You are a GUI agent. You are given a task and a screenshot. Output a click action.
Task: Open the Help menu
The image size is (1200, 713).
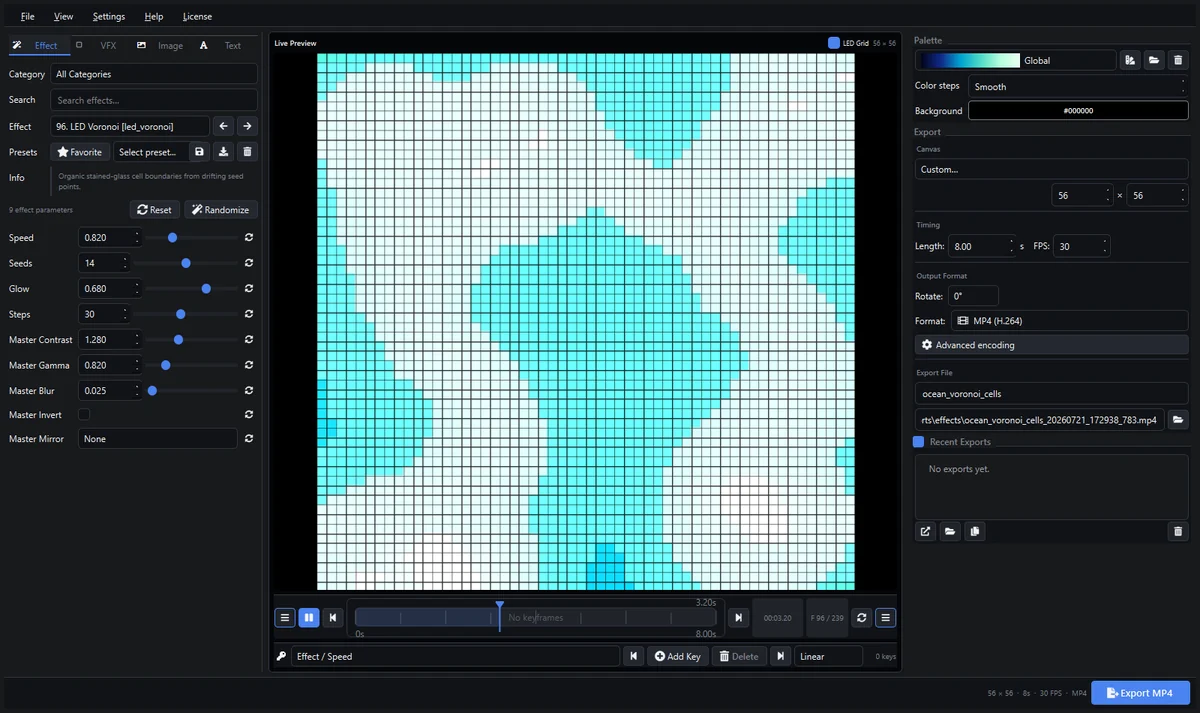pyautogui.click(x=153, y=16)
